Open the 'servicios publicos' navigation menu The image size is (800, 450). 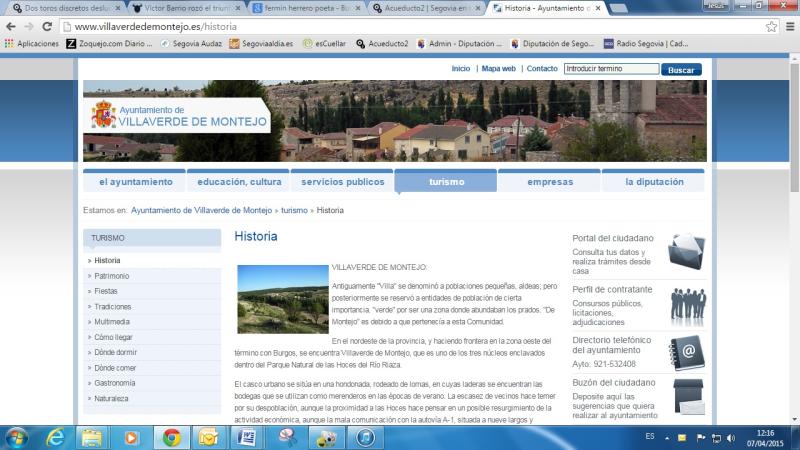point(342,182)
